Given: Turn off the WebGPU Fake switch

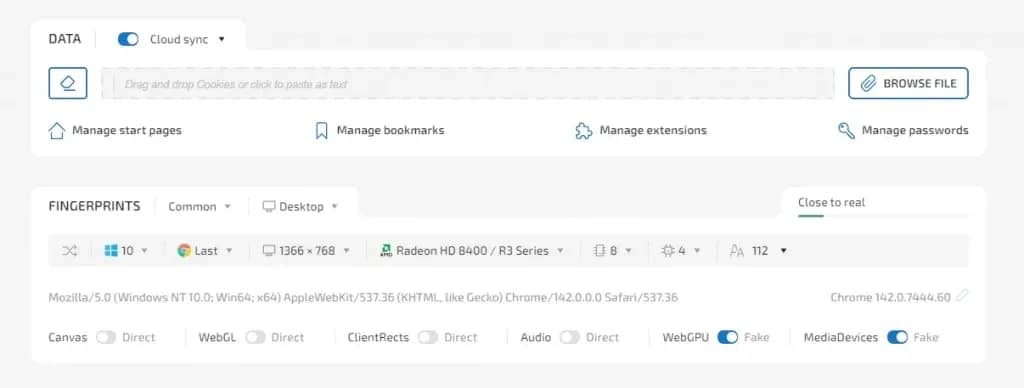Looking at the screenshot, I should point(728,338).
